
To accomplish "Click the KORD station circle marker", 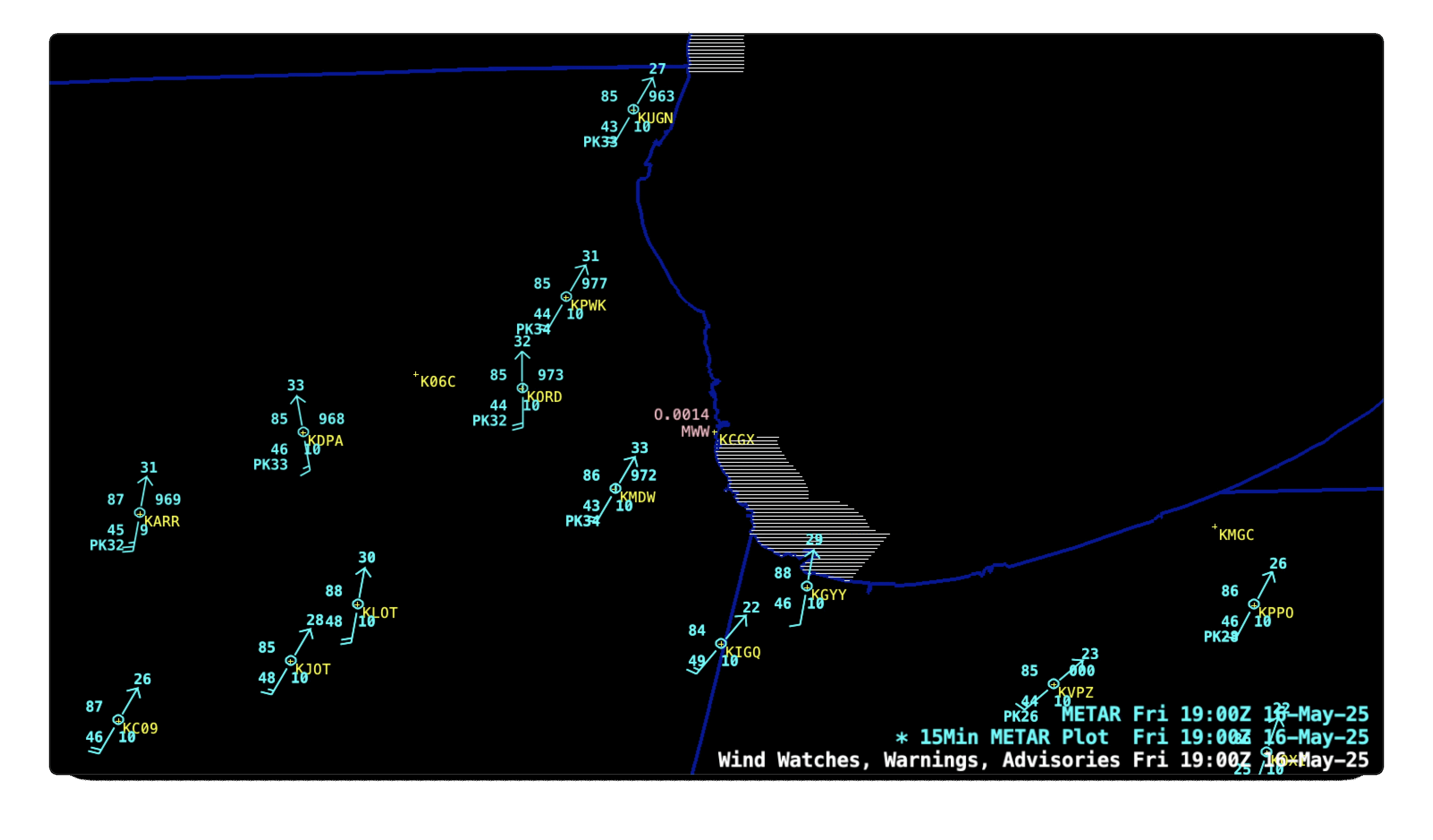I will pyautogui.click(x=522, y=388).
